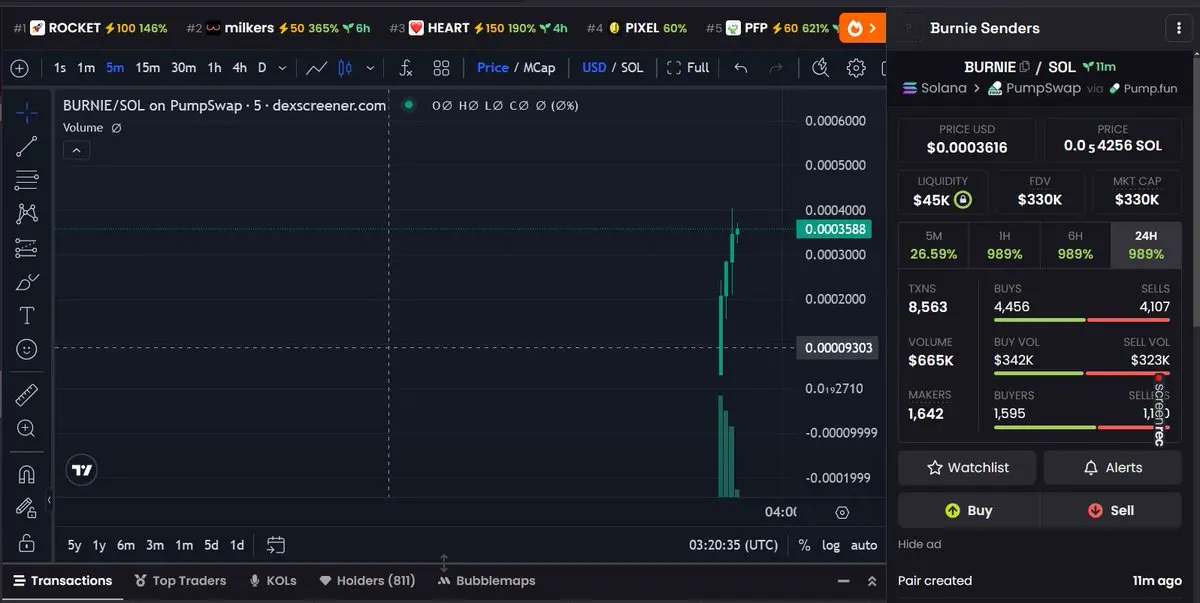
Task: Select the zoom in tool
Action: pos(27,428)
